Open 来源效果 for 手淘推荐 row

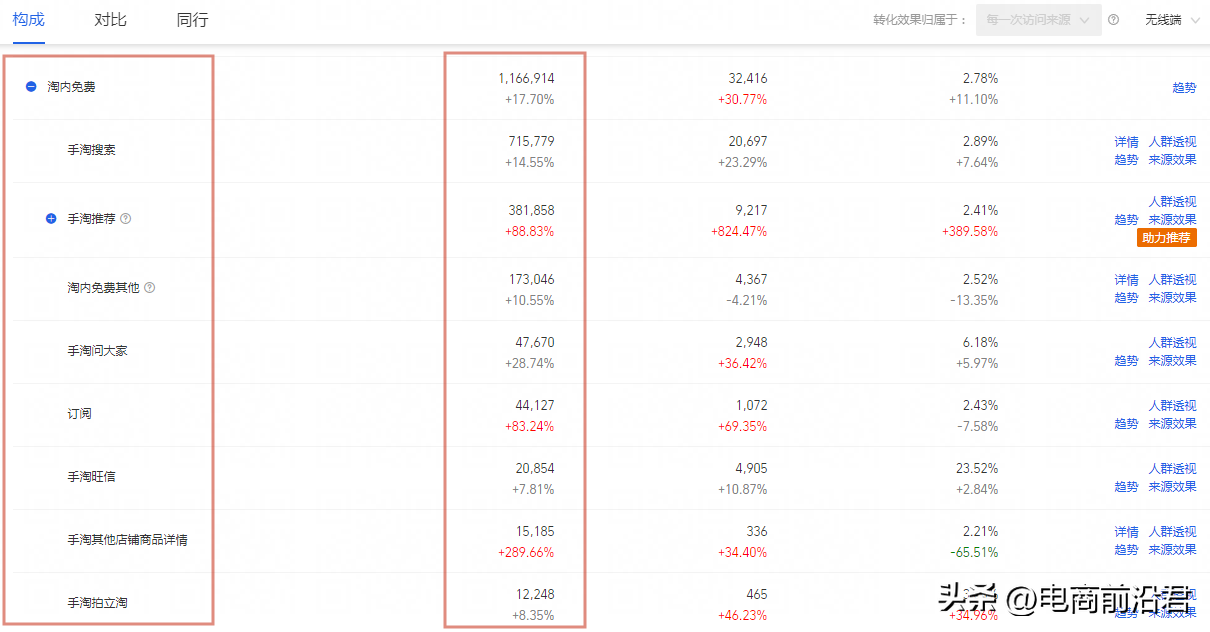[1172, 220]
